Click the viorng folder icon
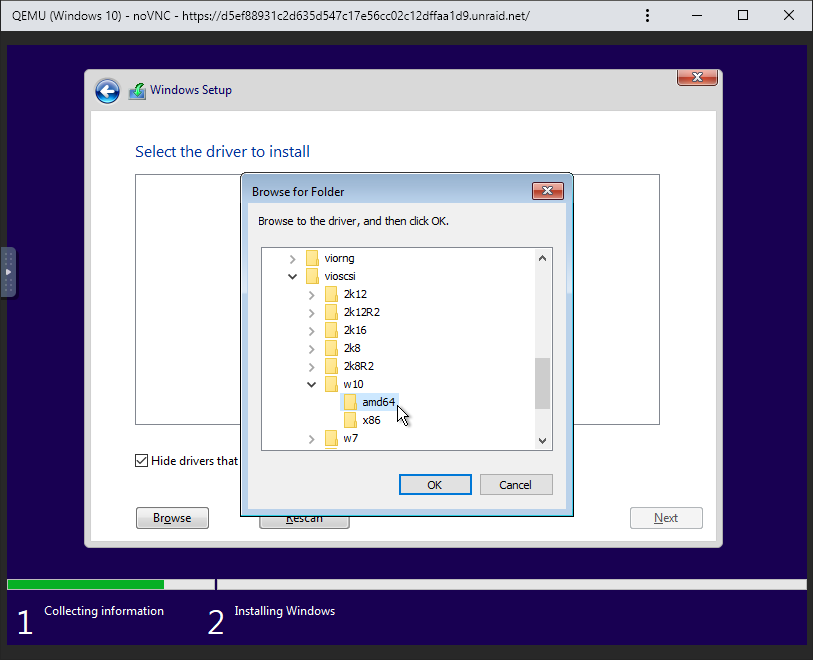Screen dimensions: 813x660 (312, 258)
